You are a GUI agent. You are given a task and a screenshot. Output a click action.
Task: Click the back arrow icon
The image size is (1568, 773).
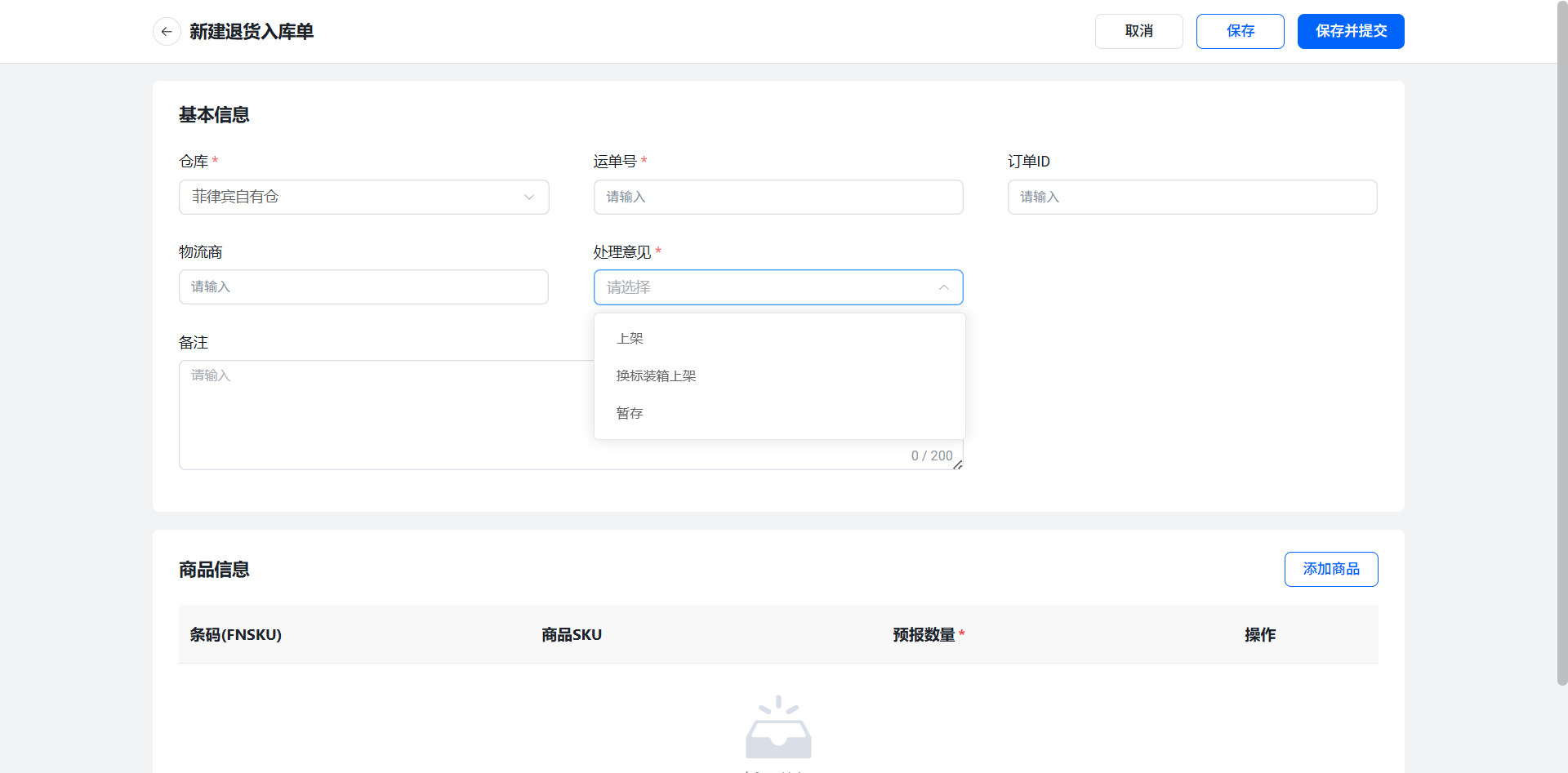click(167, 32)
